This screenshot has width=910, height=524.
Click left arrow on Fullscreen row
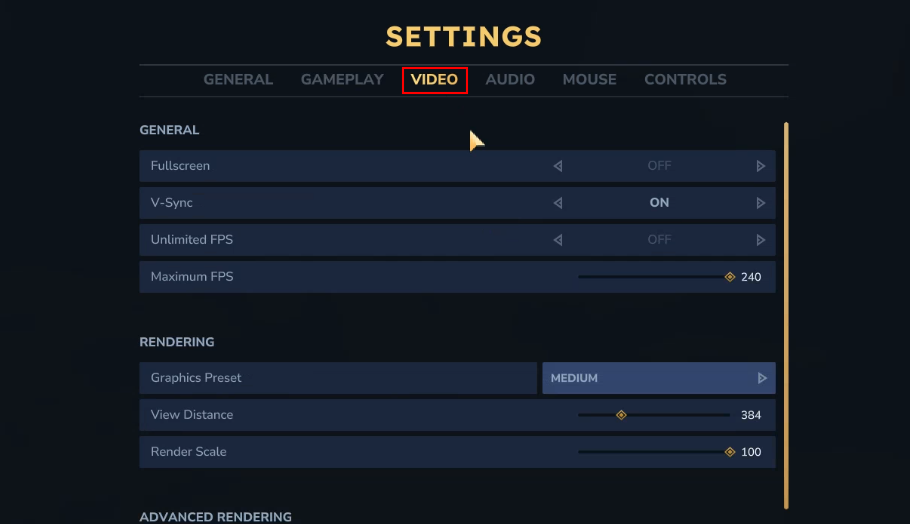[x=558, y=166]
